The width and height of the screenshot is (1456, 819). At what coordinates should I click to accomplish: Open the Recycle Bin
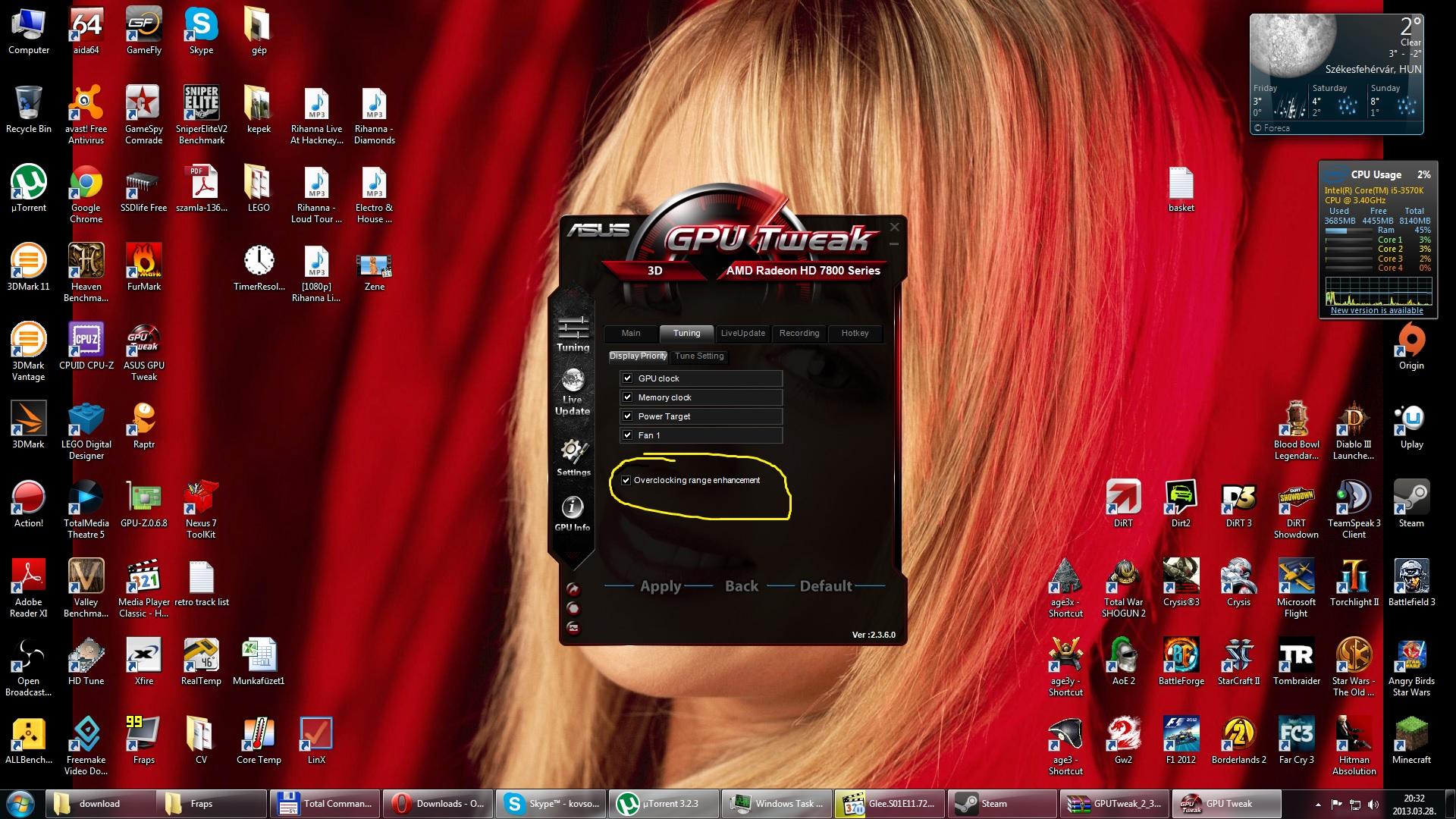pos(29,111)
